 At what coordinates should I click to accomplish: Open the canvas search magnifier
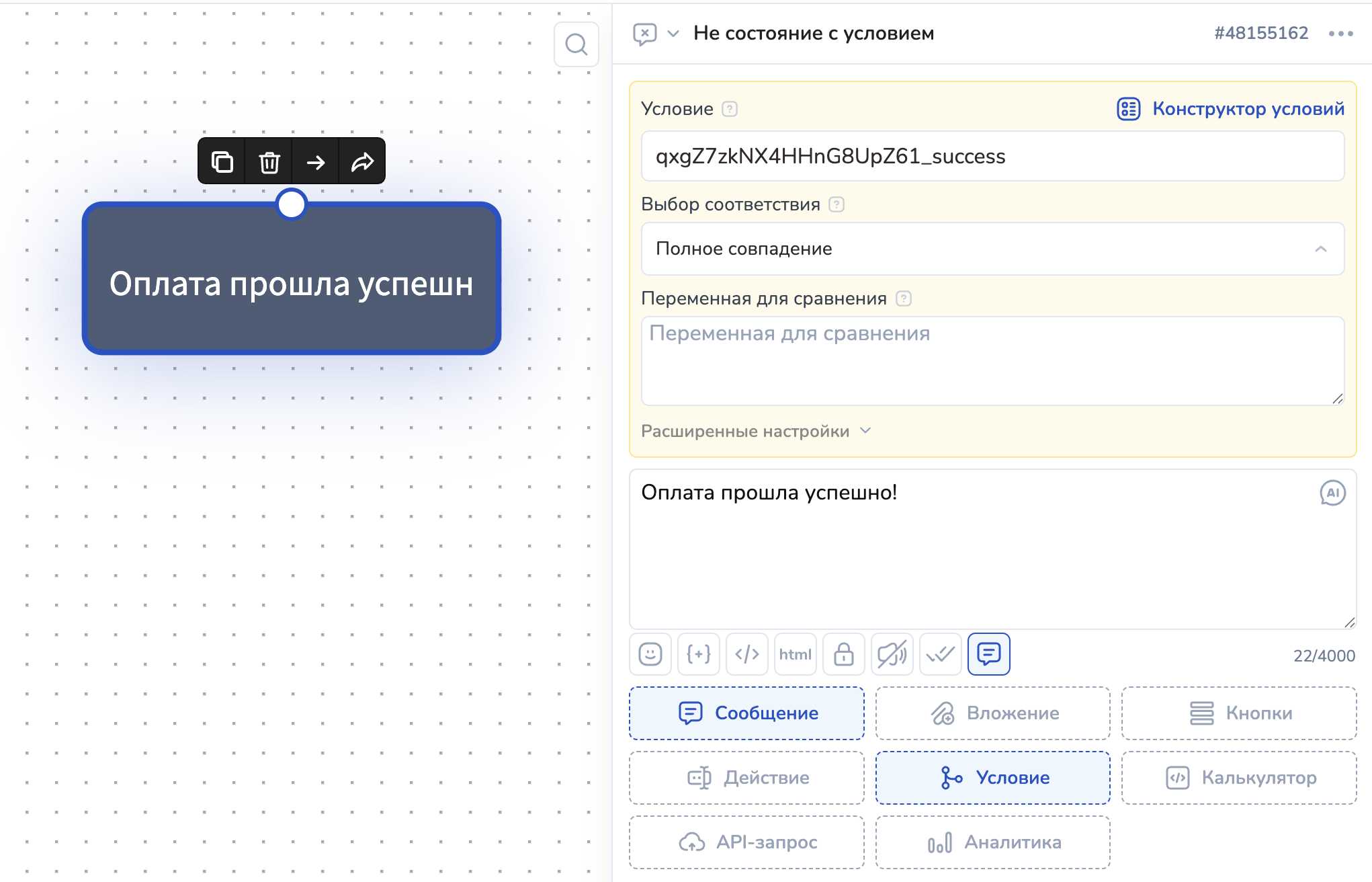tap(576, 44)
